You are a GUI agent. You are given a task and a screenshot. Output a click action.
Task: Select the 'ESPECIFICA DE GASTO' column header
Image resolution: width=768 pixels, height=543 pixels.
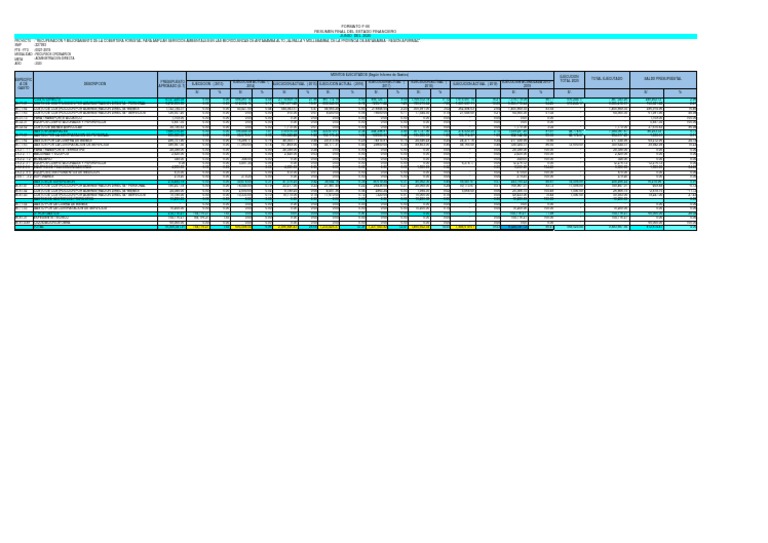[x=24, y=84]
